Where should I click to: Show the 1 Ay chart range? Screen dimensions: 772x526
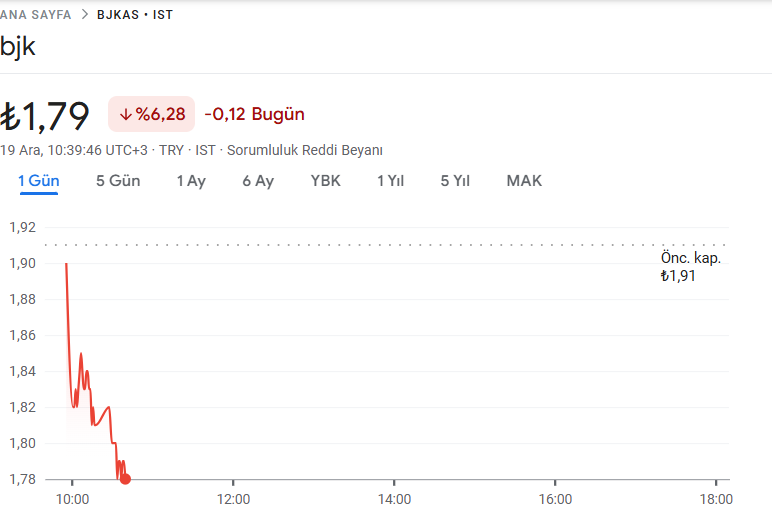tap(191, 181)
